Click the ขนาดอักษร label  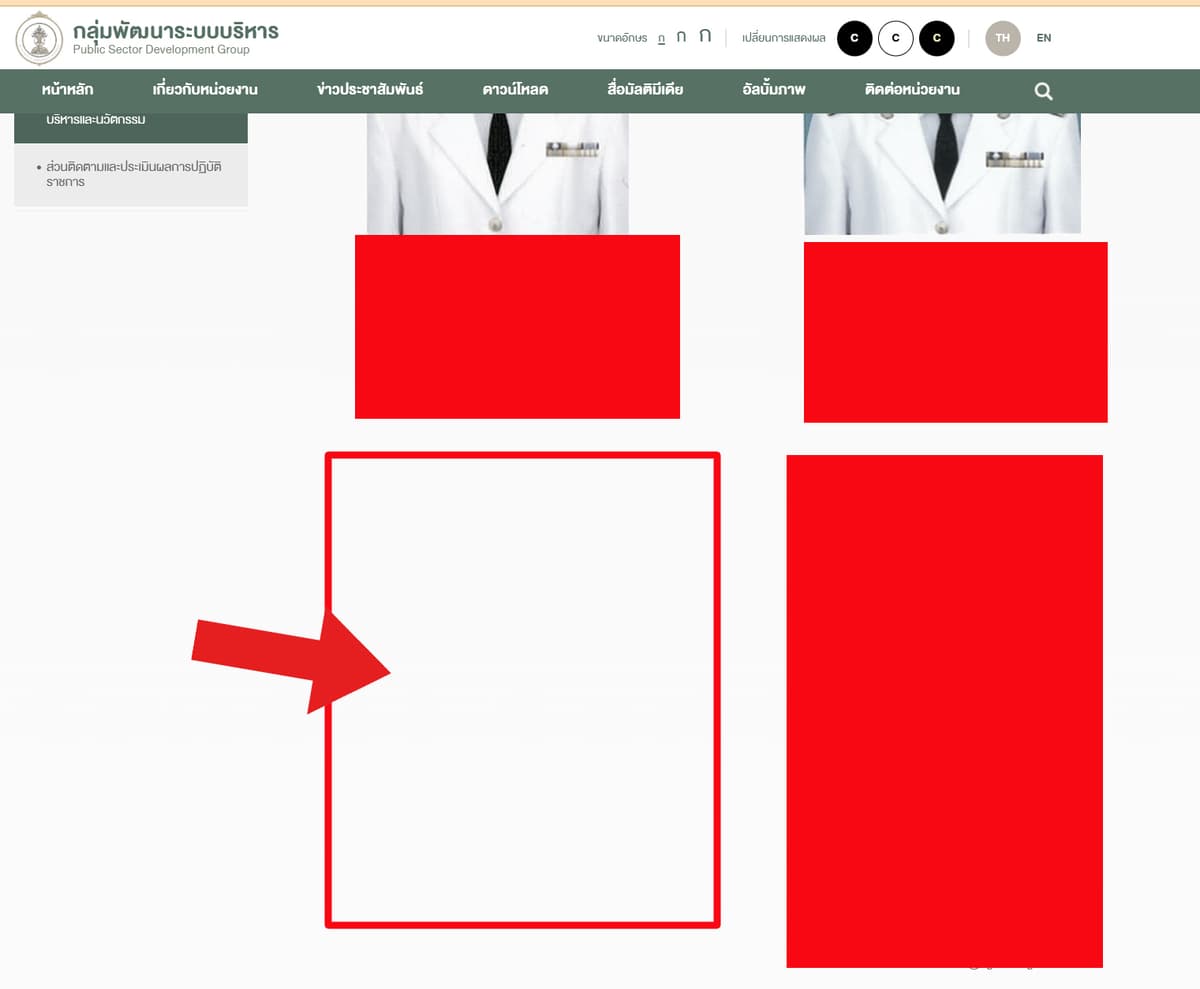[622, 38]
